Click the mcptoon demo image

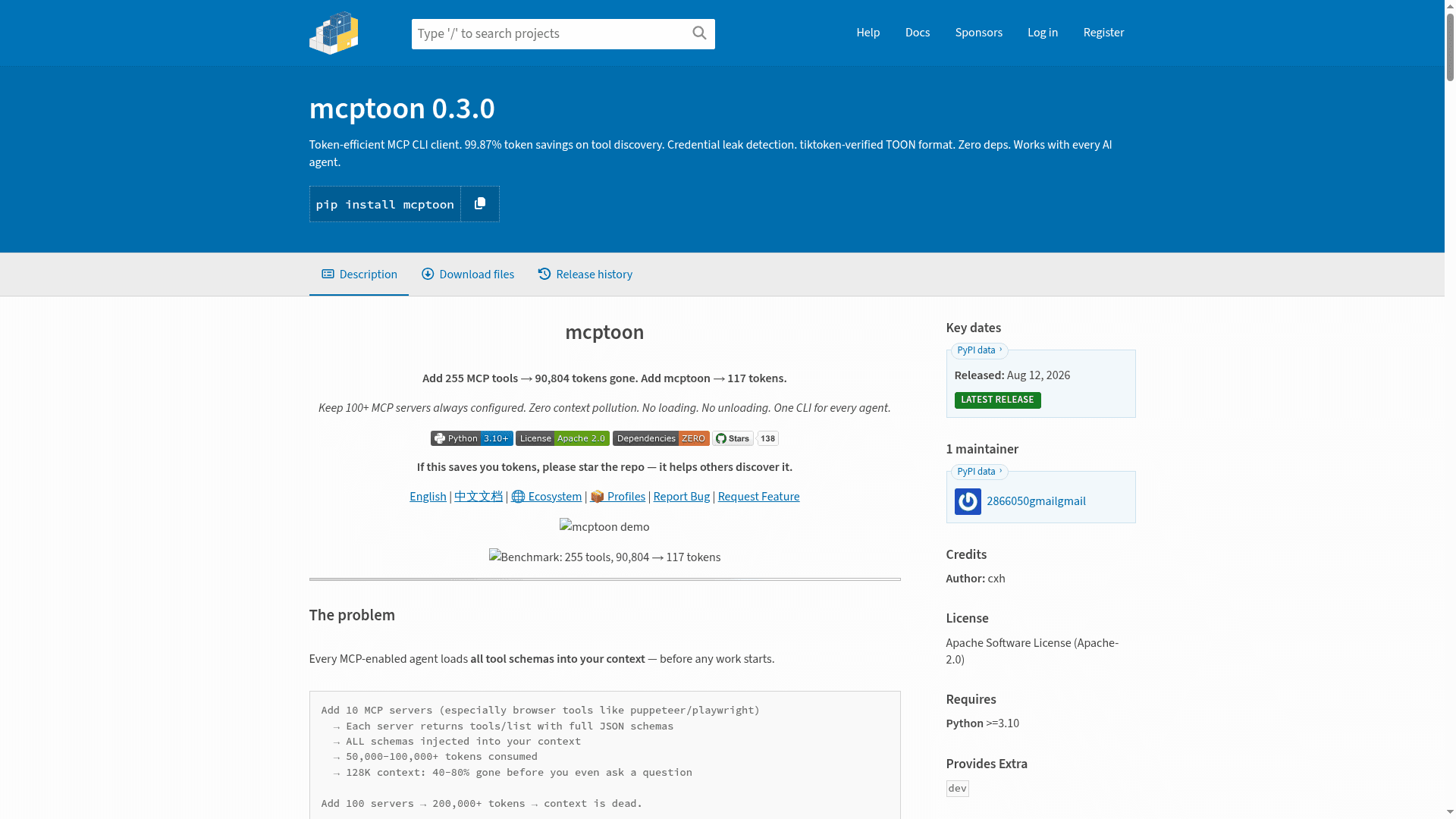click(x=604, y=526)
